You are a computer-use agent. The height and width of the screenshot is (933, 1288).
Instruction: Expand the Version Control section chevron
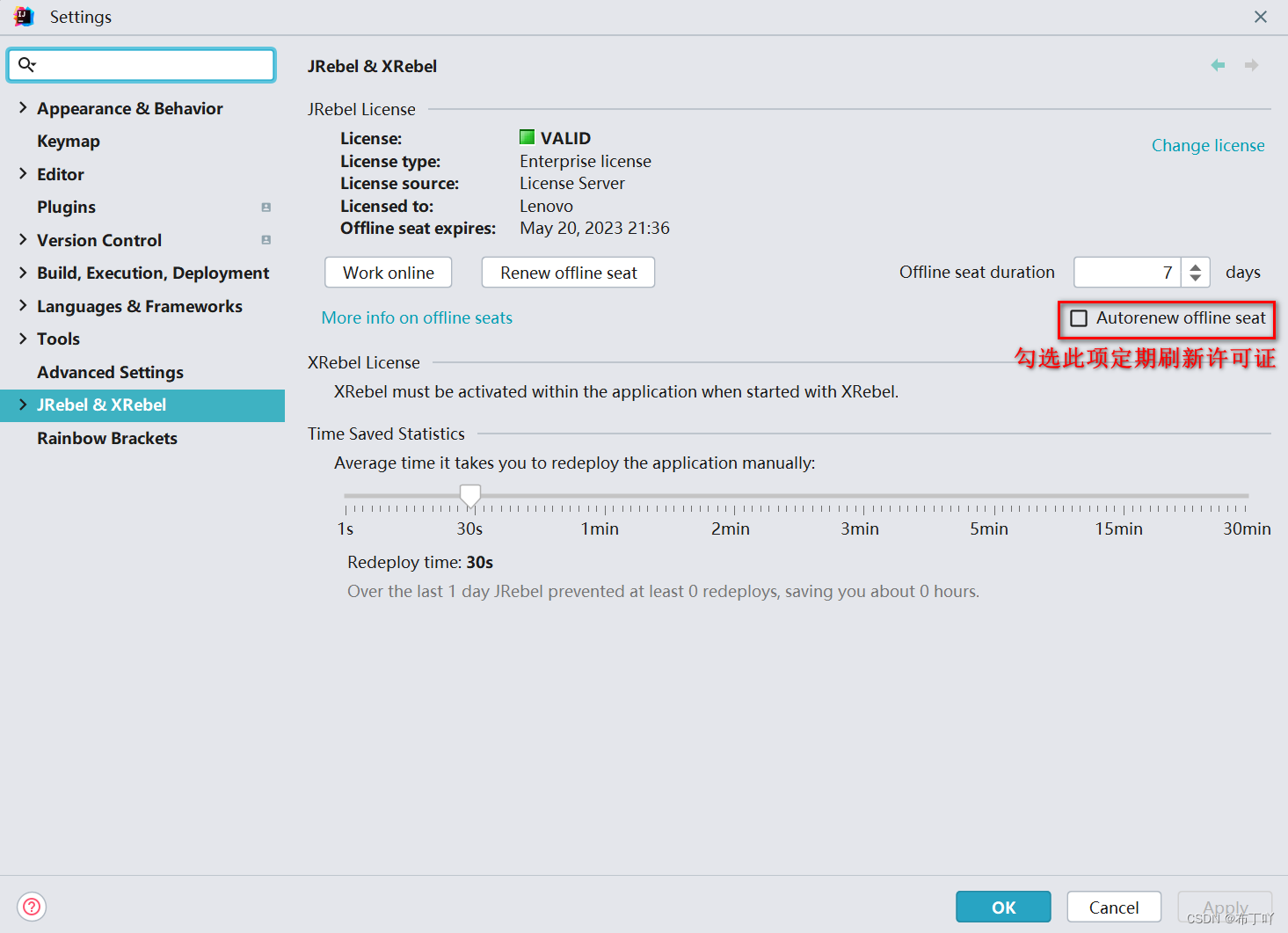point(23,239)
